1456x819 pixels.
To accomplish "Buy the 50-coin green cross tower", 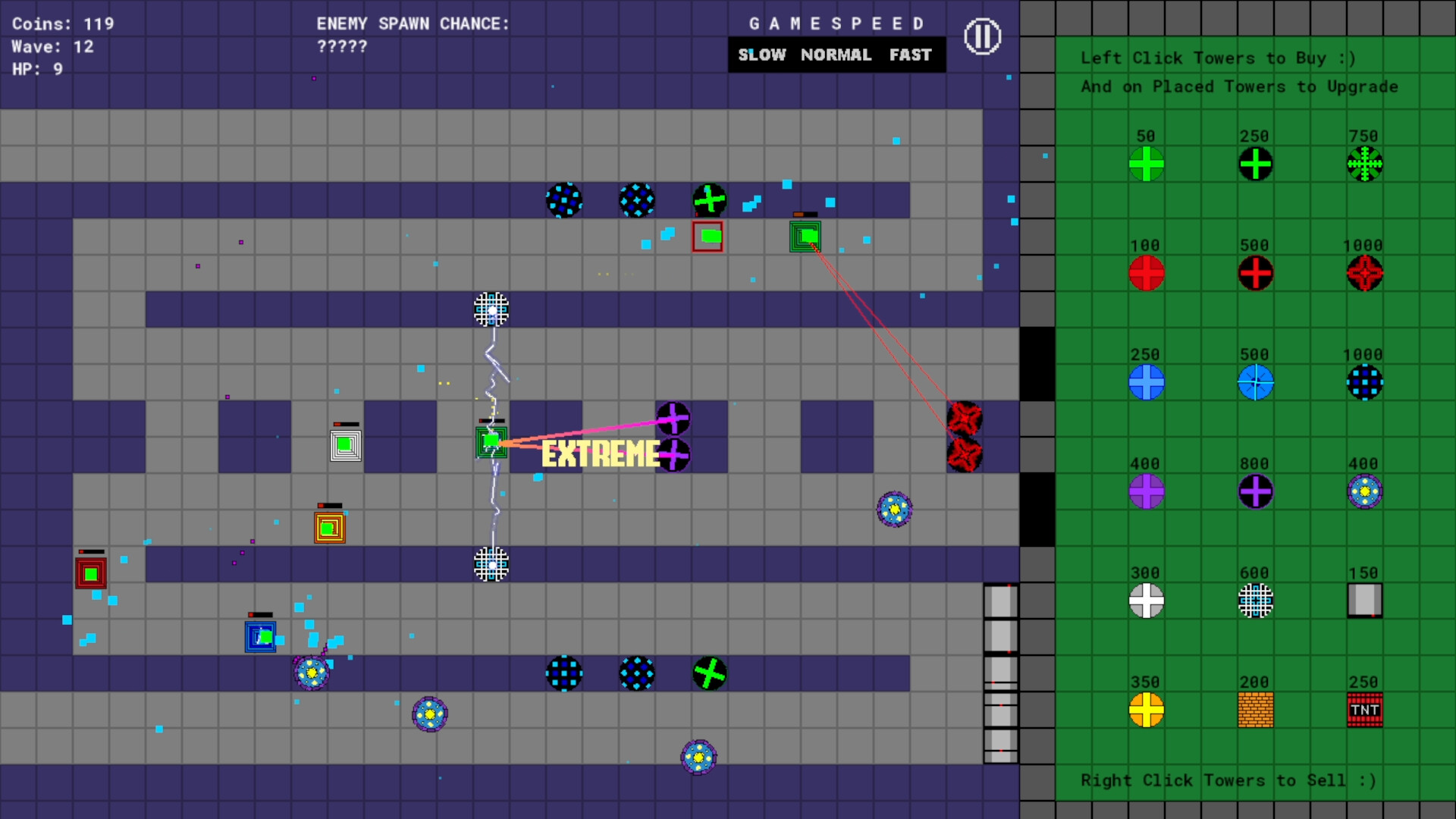I will (1146, 165).
